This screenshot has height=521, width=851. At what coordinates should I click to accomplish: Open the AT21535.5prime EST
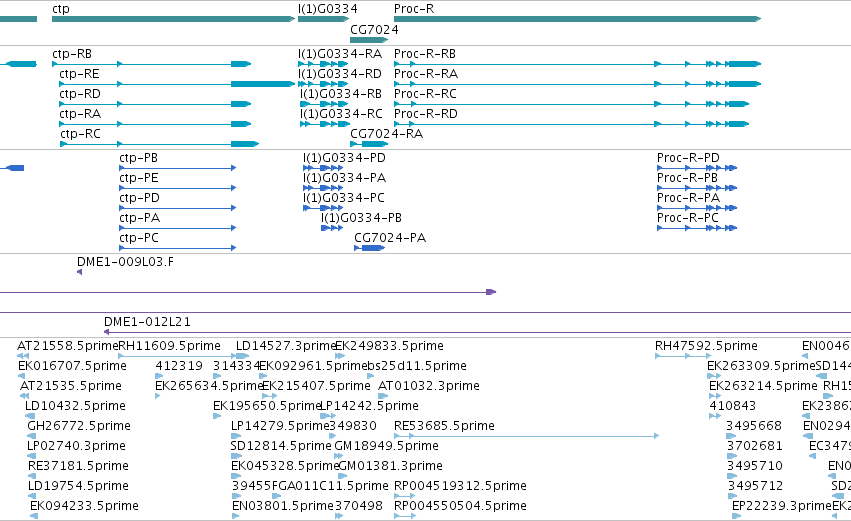point(71,386)
